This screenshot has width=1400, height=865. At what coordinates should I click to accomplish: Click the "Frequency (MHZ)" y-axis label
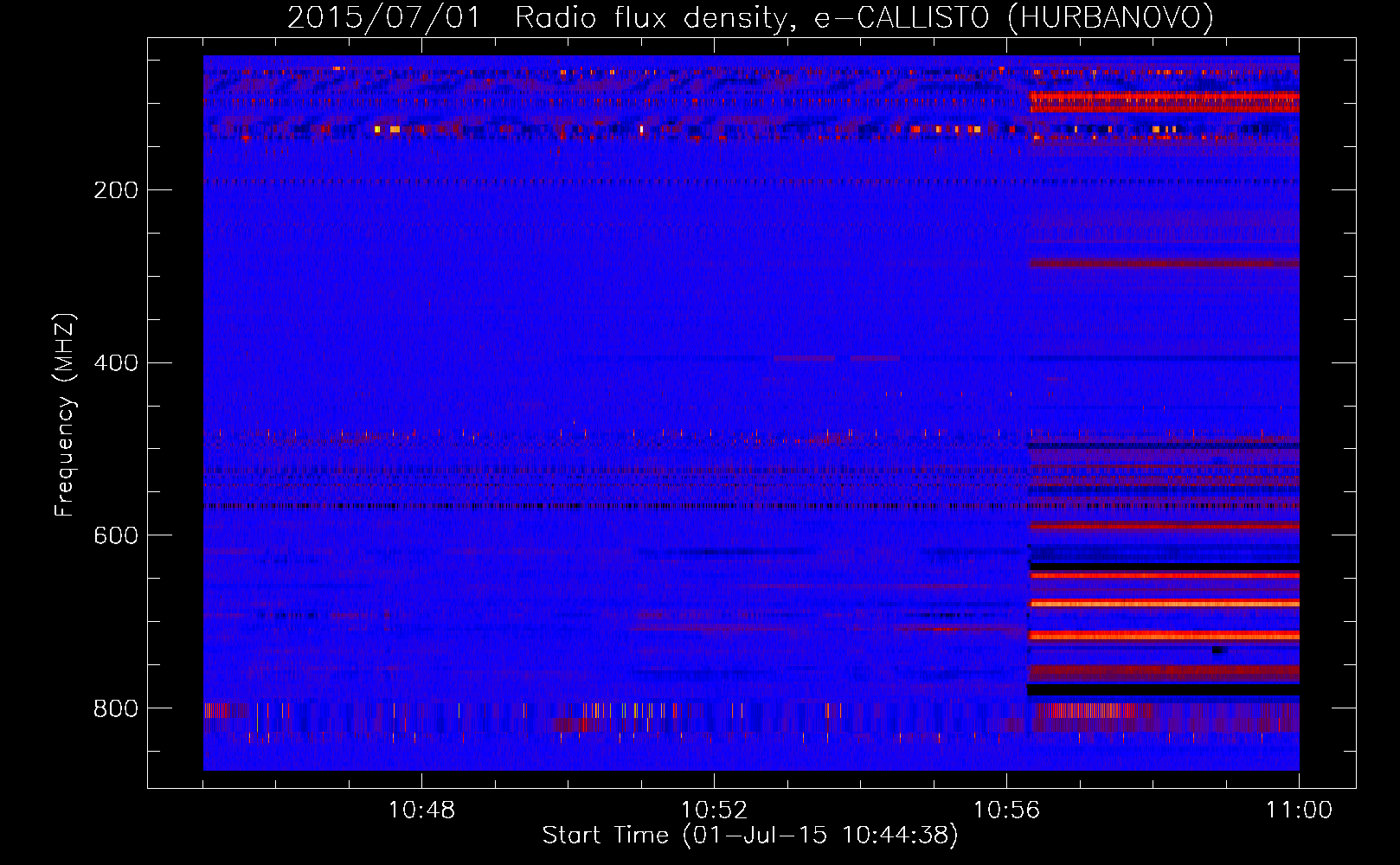(65, 415)
